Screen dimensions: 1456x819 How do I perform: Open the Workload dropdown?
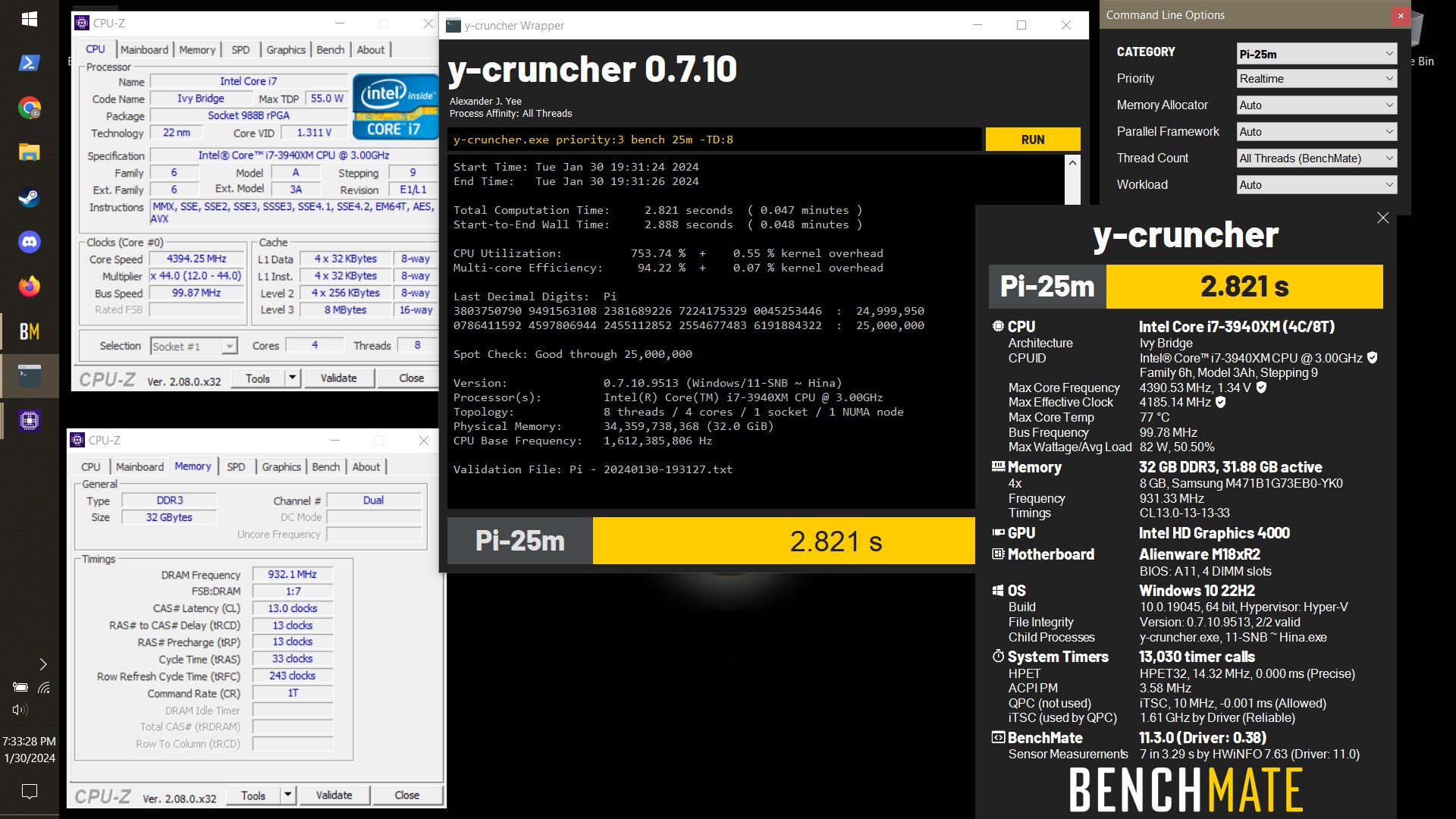pyautogui.click(x=1316, y=185)
